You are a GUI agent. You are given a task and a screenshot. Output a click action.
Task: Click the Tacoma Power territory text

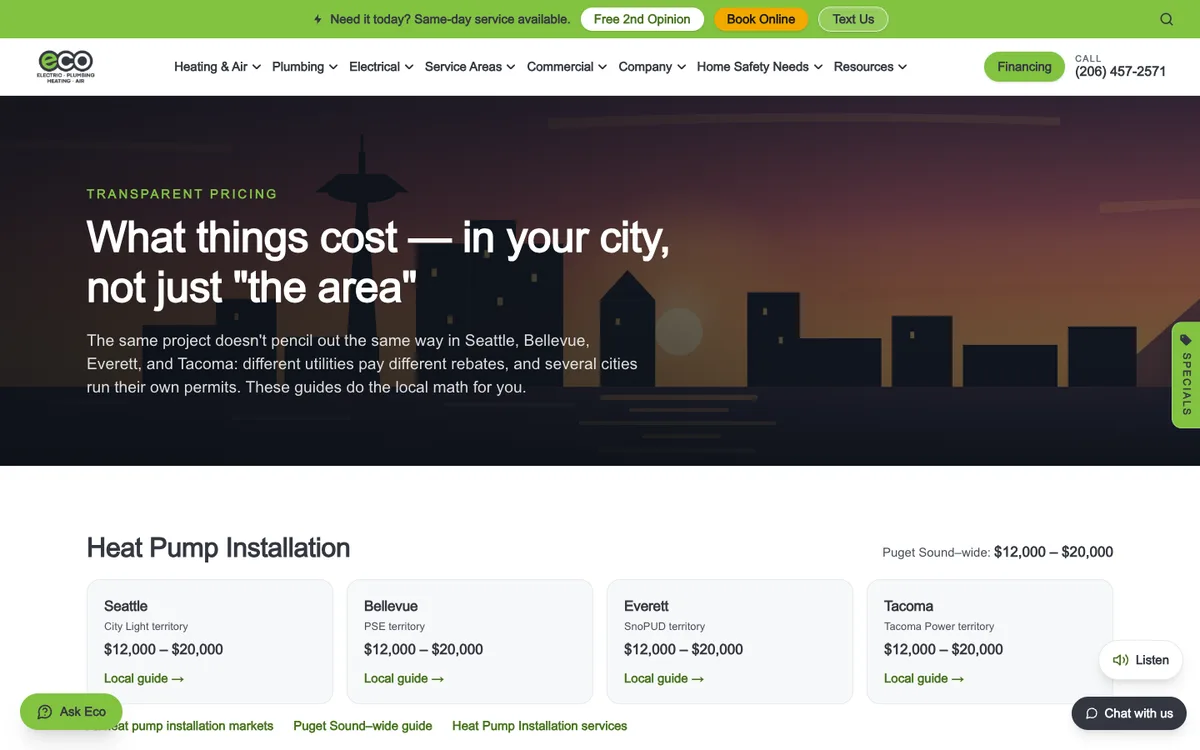[x=939, y=627]
